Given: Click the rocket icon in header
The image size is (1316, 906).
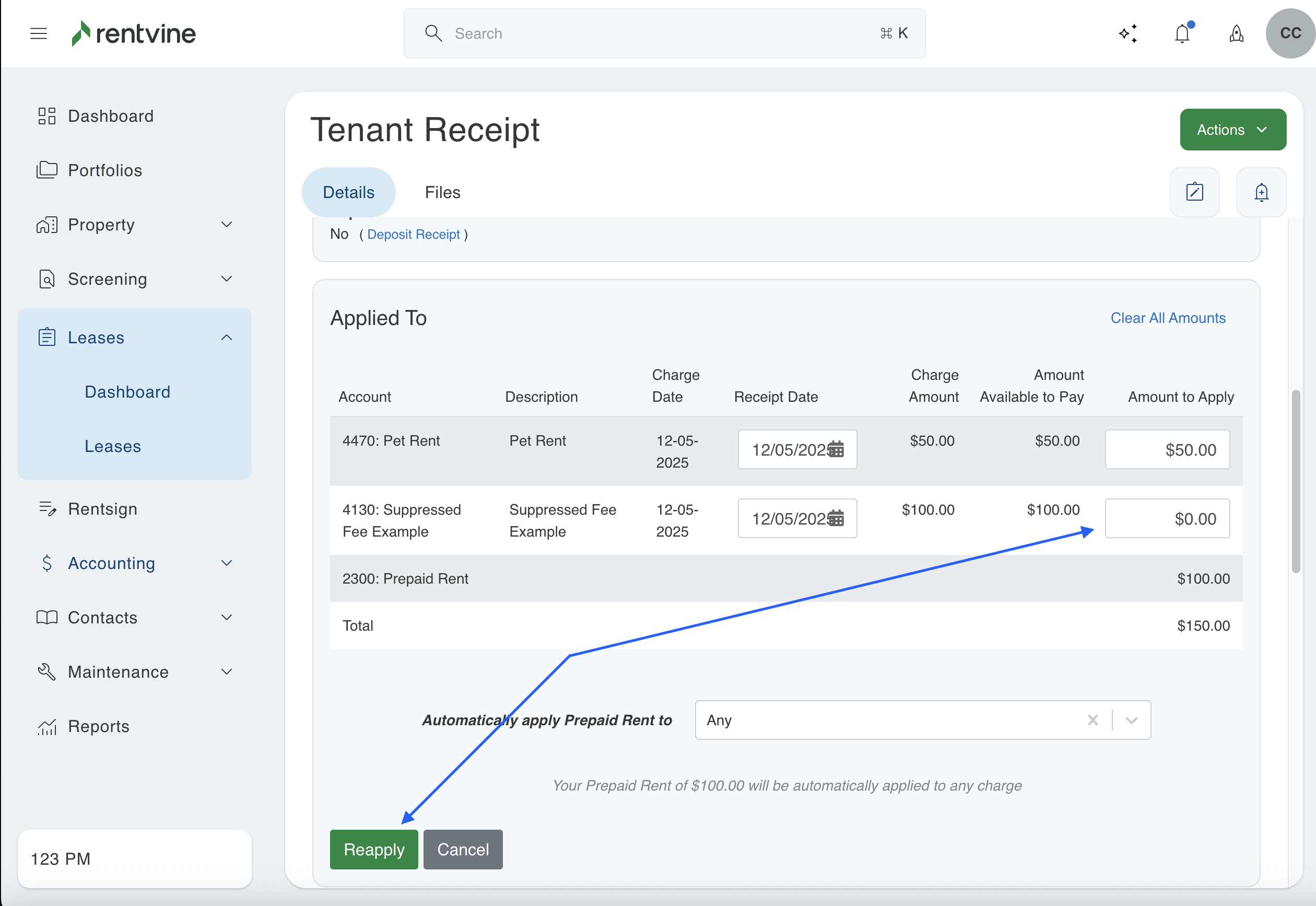Looking at the screenshot, I should point(1236,33).
